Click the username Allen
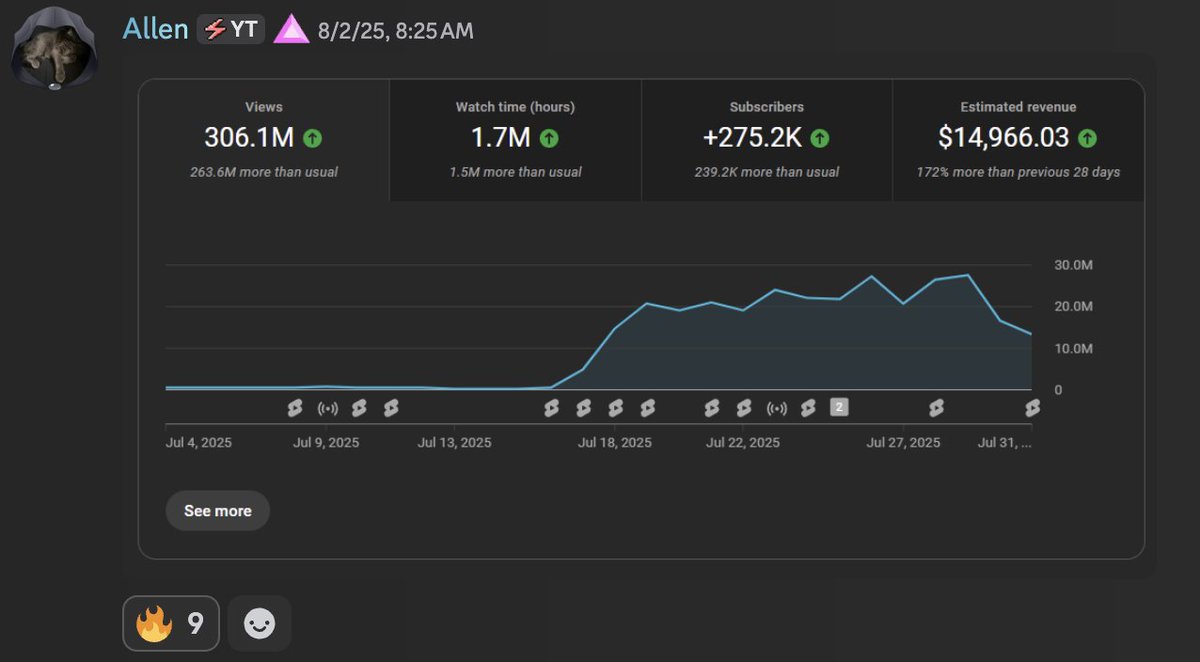Image resolution: width=1200 pixels, height=662 pixels. point(155,29)
